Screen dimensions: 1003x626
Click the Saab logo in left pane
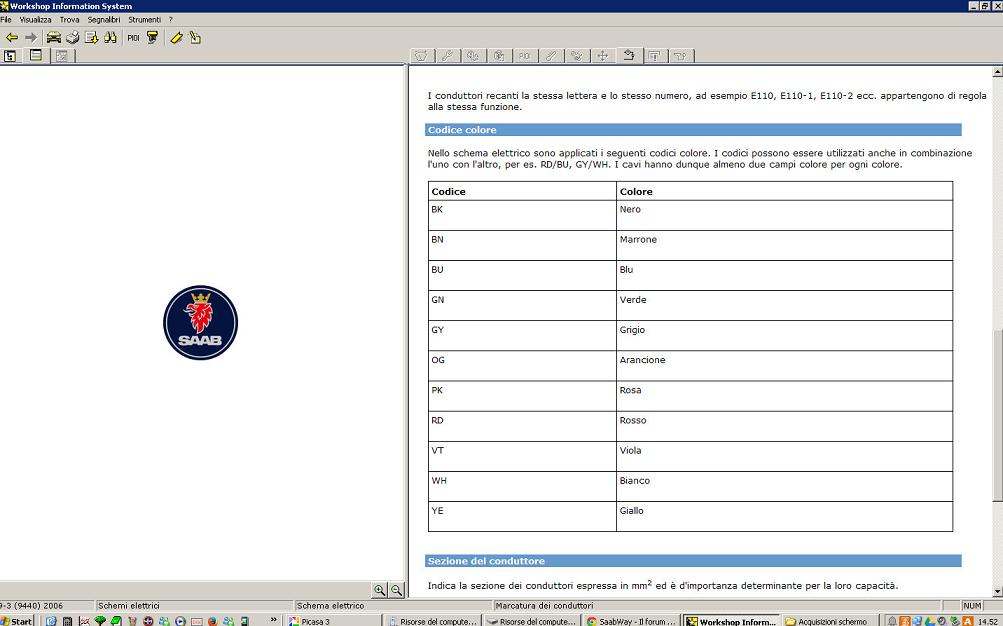200,322
